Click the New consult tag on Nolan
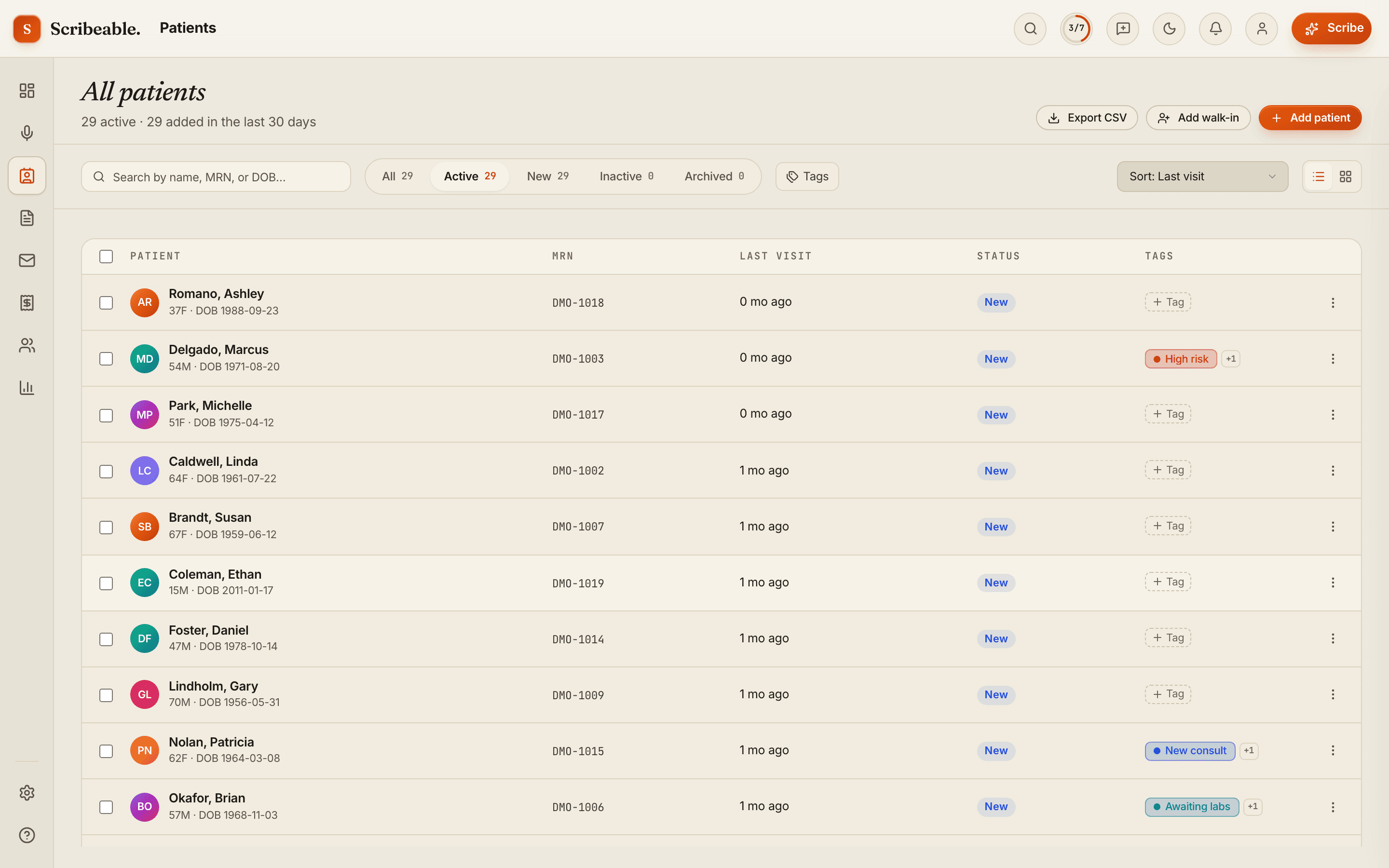The height and width of the screenshot is (868, 1389). coord(1190,750)
